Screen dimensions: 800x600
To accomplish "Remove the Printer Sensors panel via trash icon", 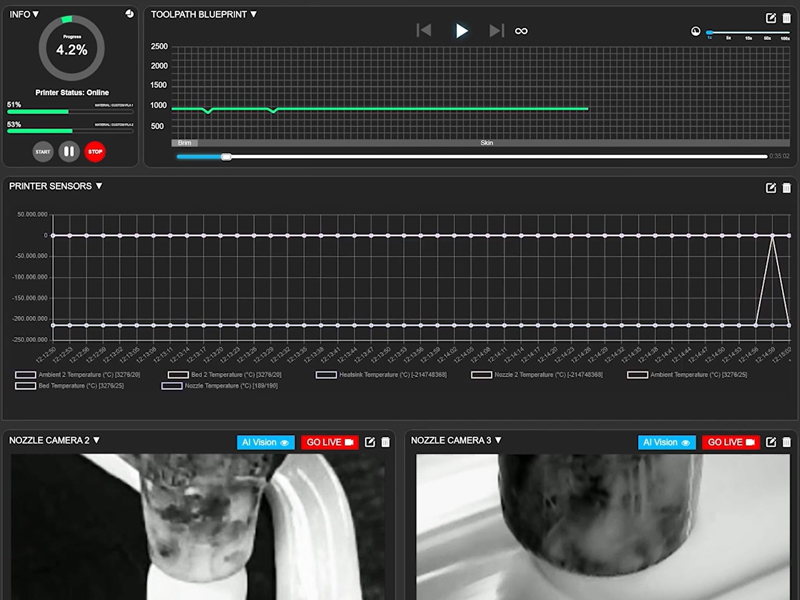I will pyautogui.click(x=786, y=188).
